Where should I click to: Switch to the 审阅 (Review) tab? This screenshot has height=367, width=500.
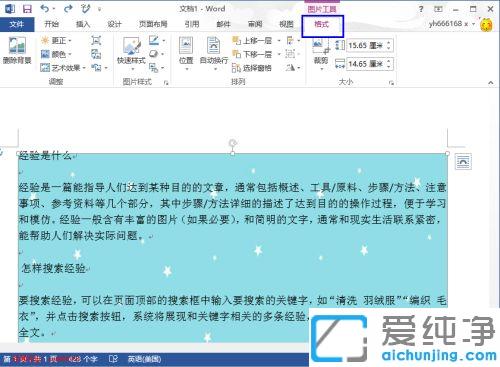[255, 24]
